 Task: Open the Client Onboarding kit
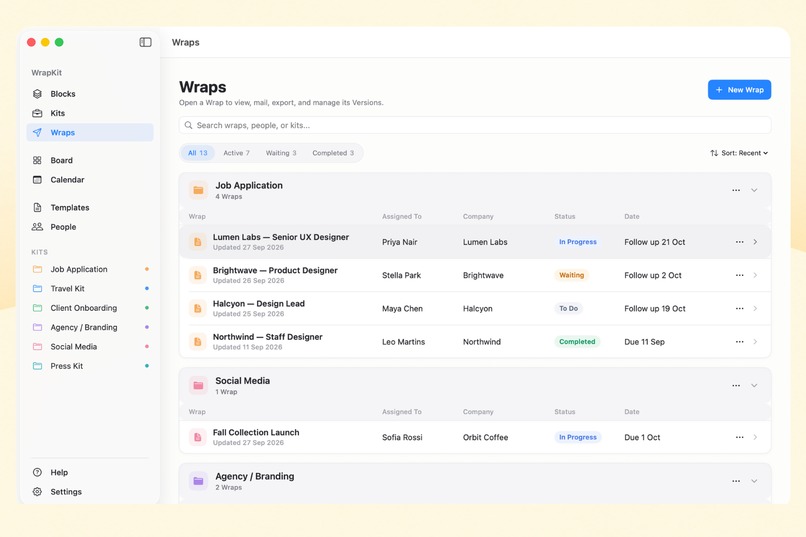pyautogui.click(x=90, y=308)
